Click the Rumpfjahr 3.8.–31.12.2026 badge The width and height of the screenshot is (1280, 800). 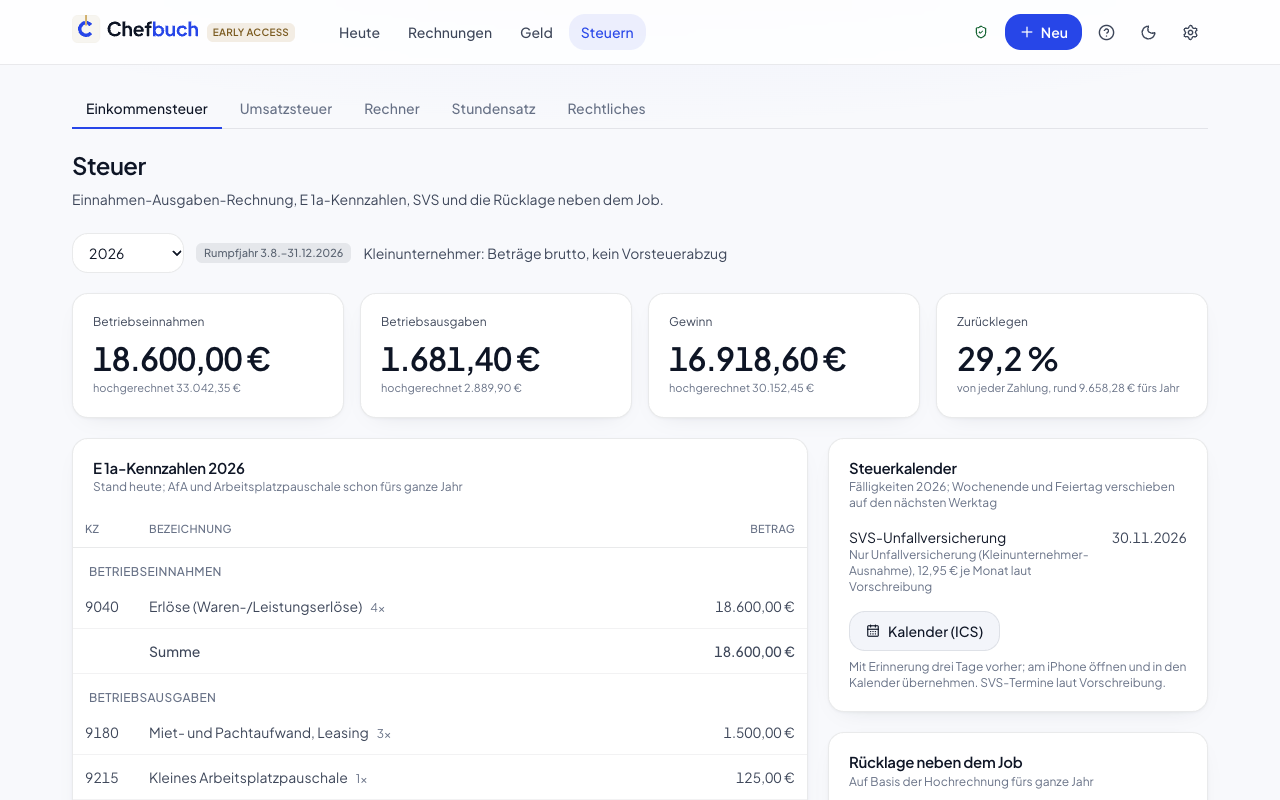[273, 253]
